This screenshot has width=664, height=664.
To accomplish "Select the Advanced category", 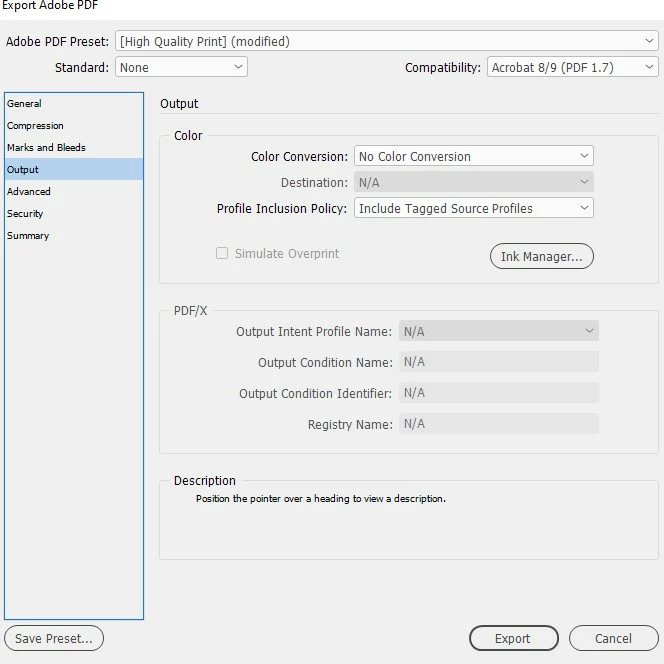I will [x=74, y=191].
